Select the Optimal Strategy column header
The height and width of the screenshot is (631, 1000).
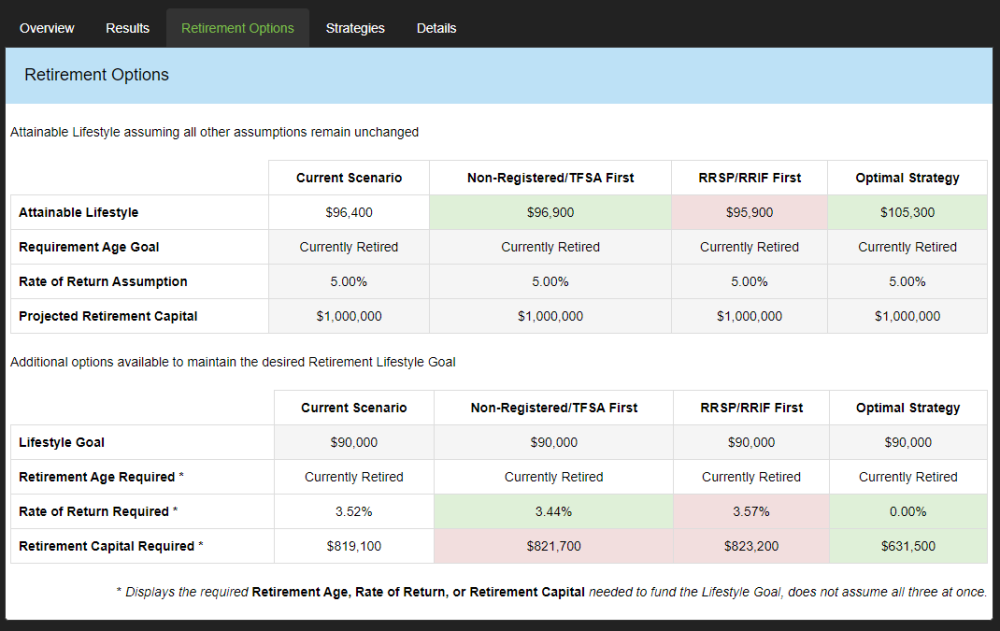tap(906, 177)
